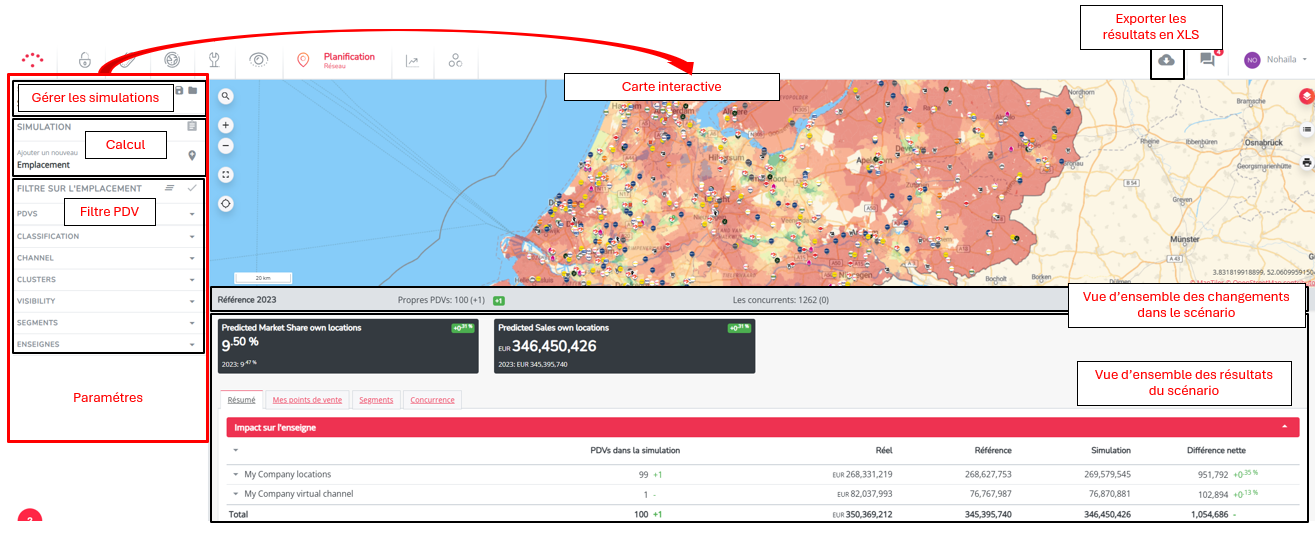
Task: Open the wrench tools module icon
Action: point(213,60)
